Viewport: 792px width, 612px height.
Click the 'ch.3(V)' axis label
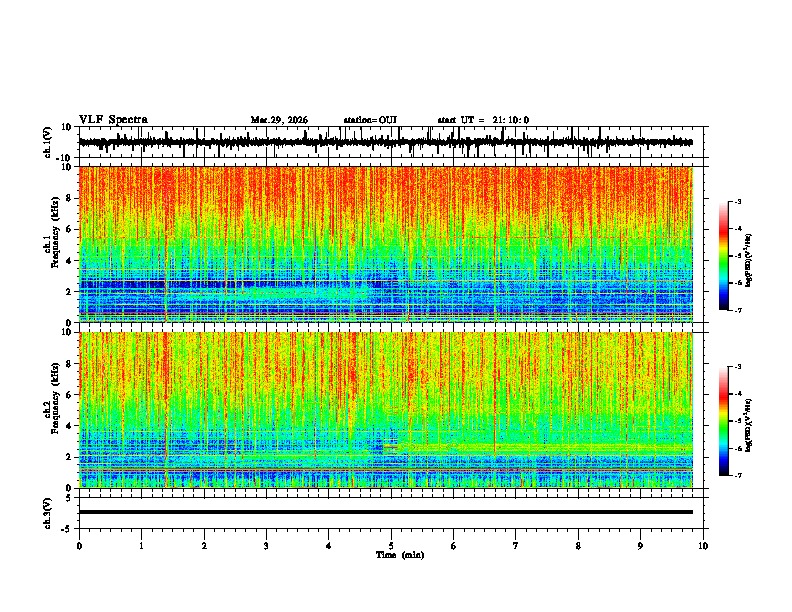coord(48,513)
